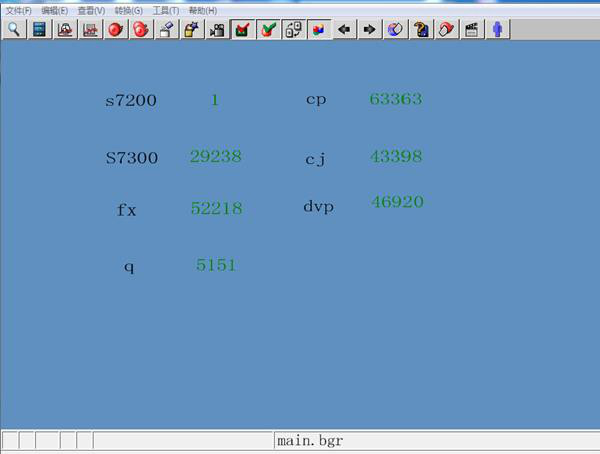
Task: Open the 编辑(E) menu
Action: pyautogui.click(x=55, y=11)
